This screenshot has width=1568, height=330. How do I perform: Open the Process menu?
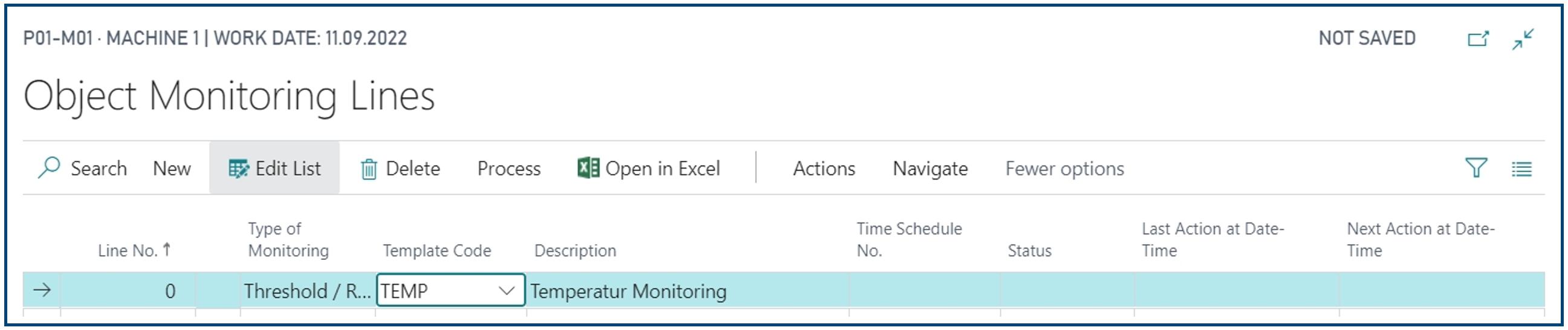tap(509, 169)
